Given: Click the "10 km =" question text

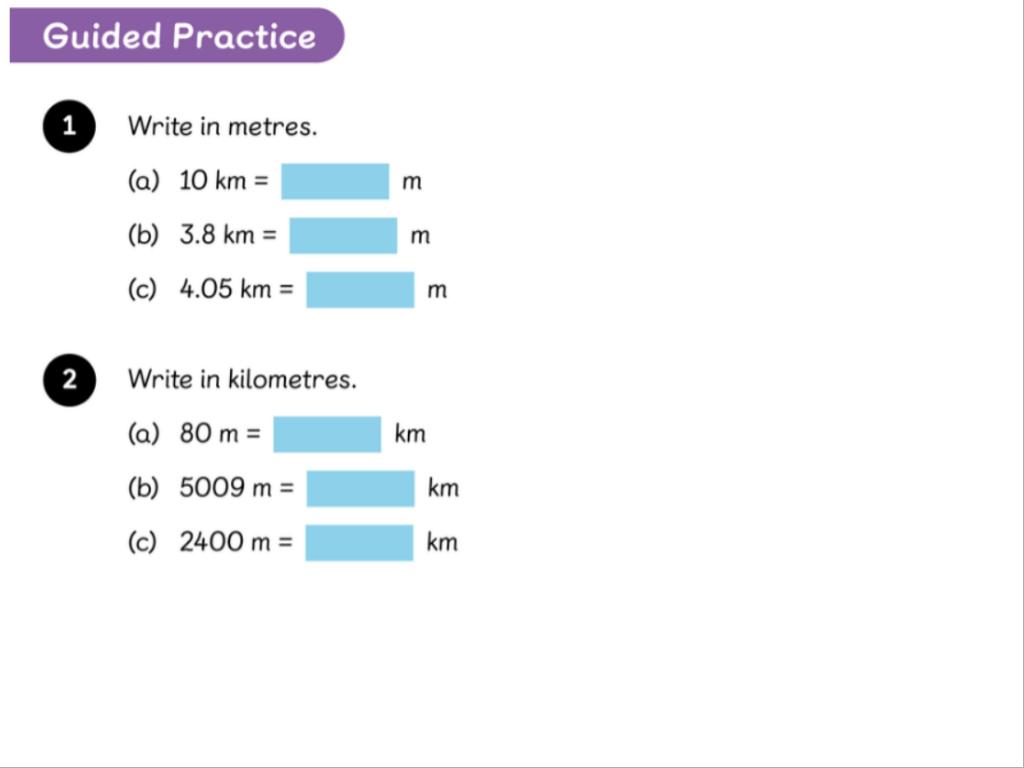Looking at the screenshot, I should [x=224, y=182].
